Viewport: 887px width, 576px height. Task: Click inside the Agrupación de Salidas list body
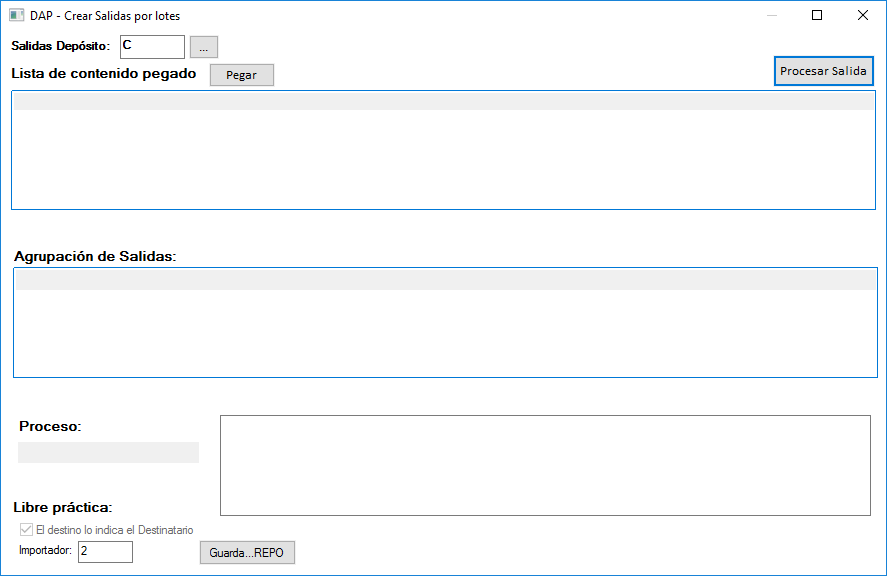click(445, 333)
